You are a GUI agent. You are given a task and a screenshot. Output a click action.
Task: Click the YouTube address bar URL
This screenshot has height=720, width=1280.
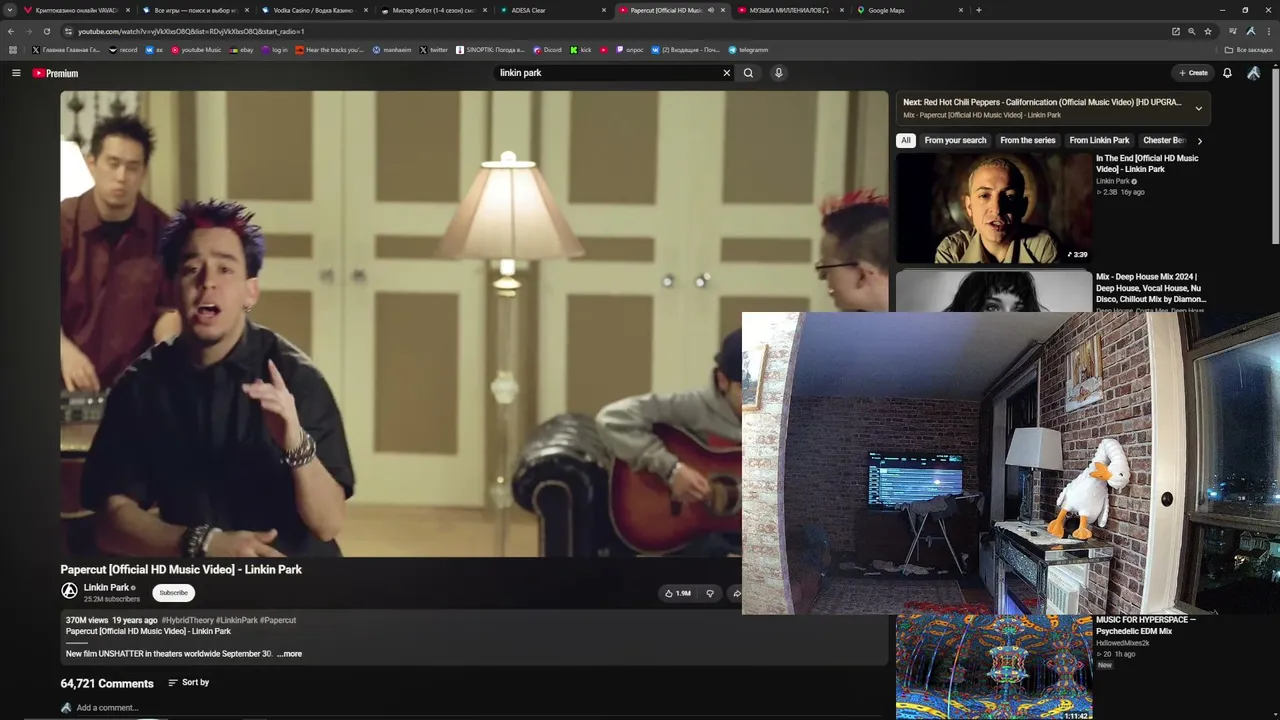click(x=191, y=31)
